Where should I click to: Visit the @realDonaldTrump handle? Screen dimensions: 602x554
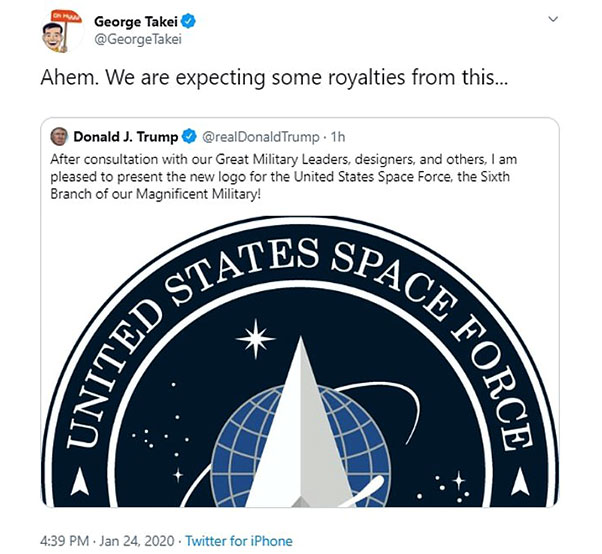(x=260, y=137)
